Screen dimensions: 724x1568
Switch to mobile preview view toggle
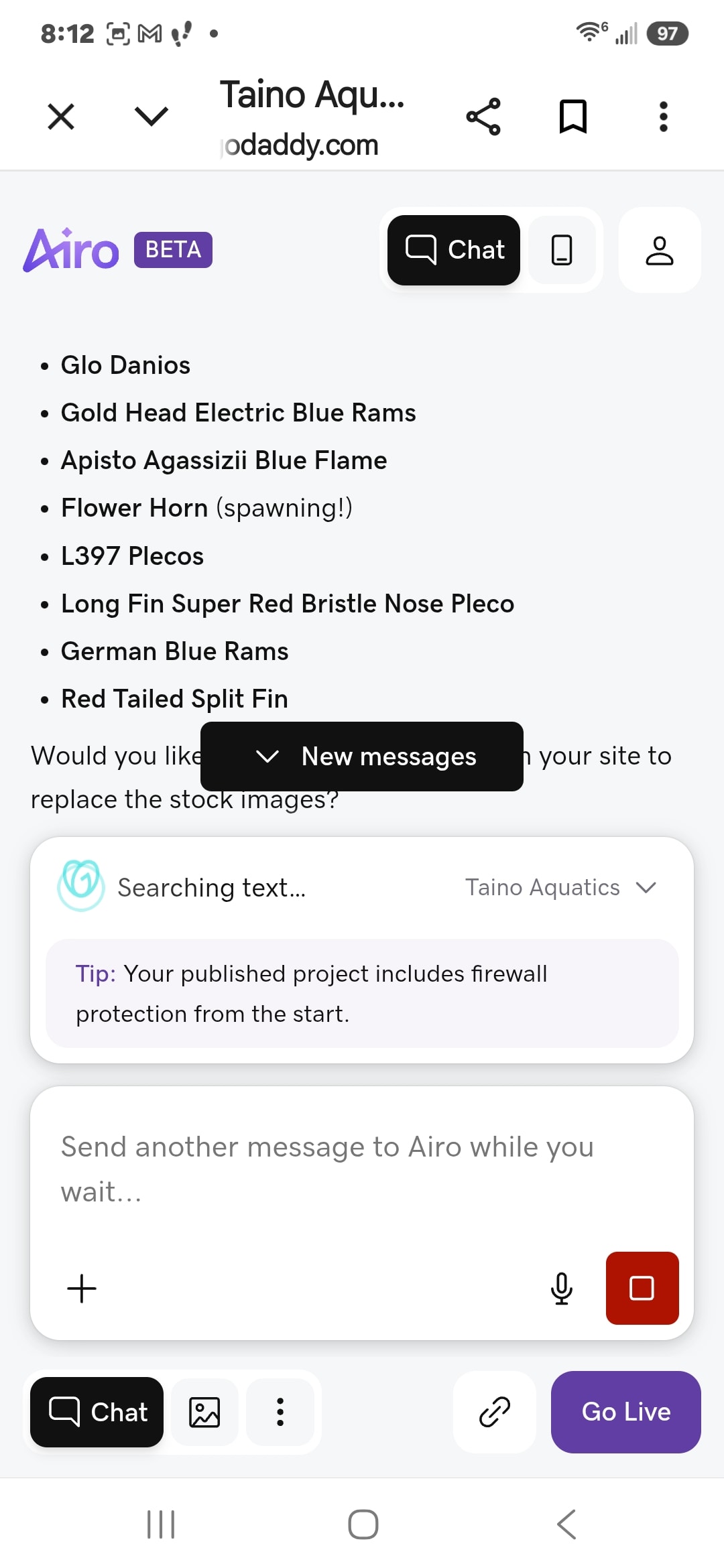pyautogui.click(x=562, y=250)
